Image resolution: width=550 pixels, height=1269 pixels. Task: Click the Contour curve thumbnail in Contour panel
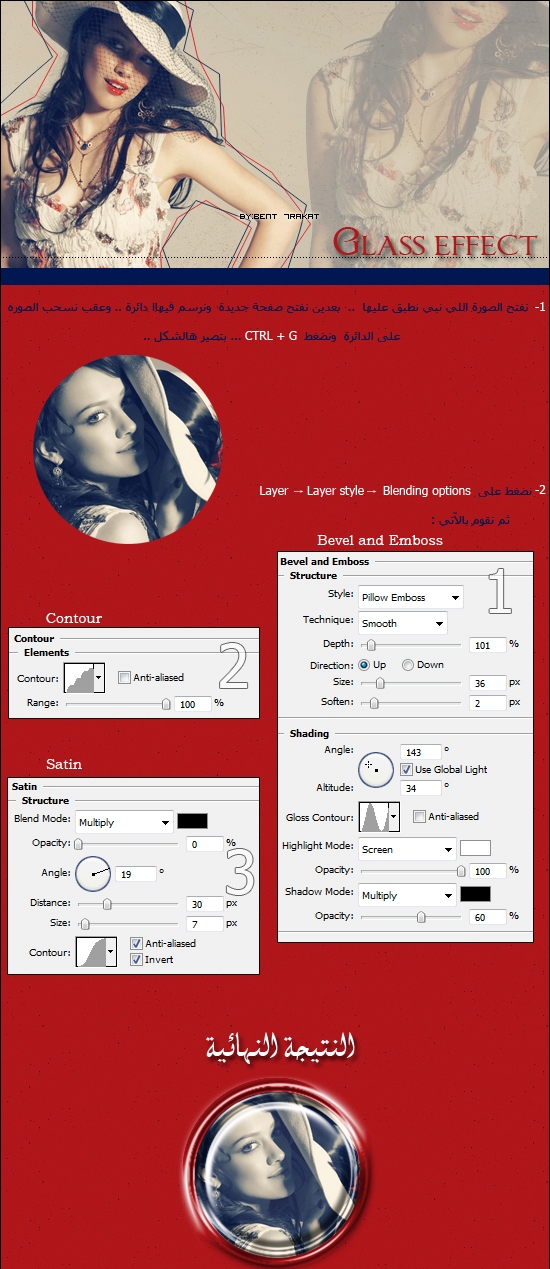tap(79, 678)
